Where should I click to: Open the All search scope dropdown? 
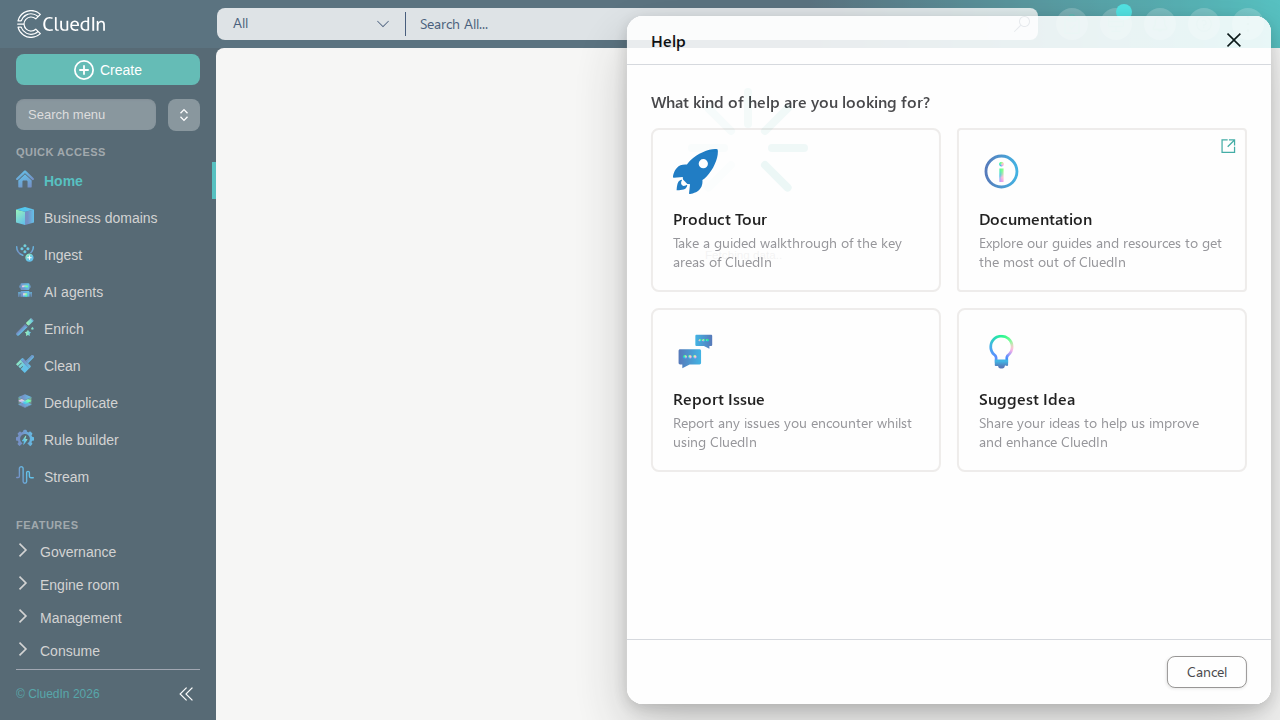click(x=311, y=24)
